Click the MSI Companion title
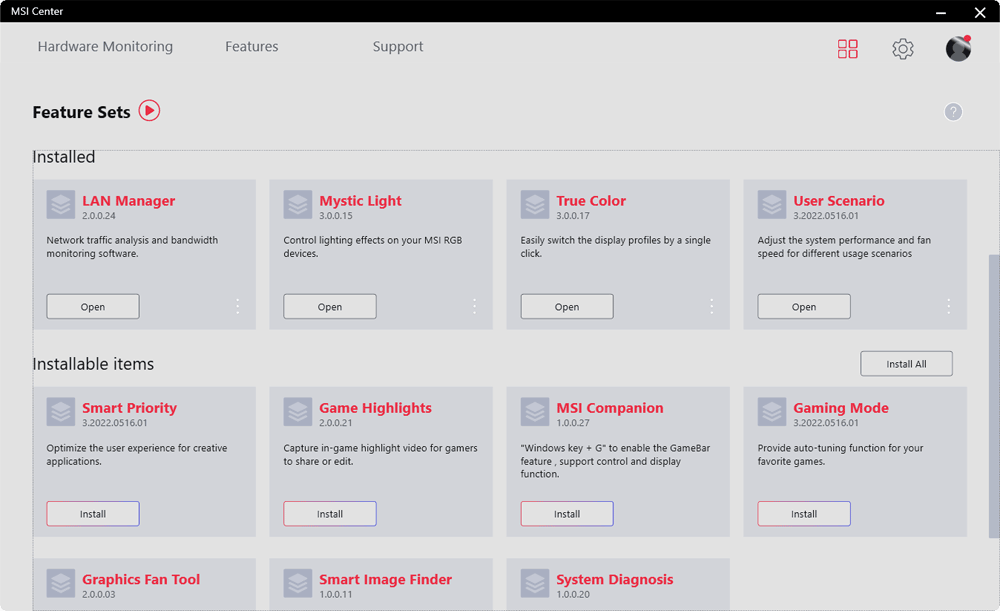This screenshot has width=1000, height=611. tap(610, 408)
